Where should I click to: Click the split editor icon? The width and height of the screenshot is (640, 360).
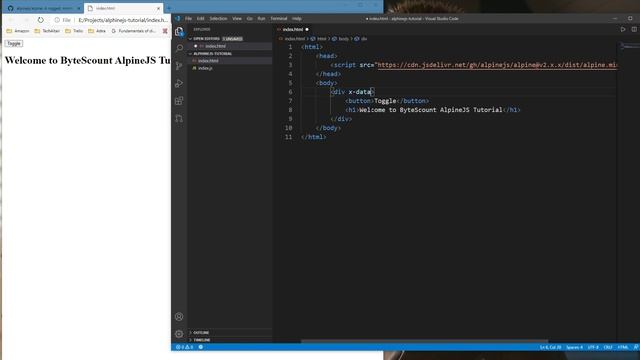[x=634, y=29]
